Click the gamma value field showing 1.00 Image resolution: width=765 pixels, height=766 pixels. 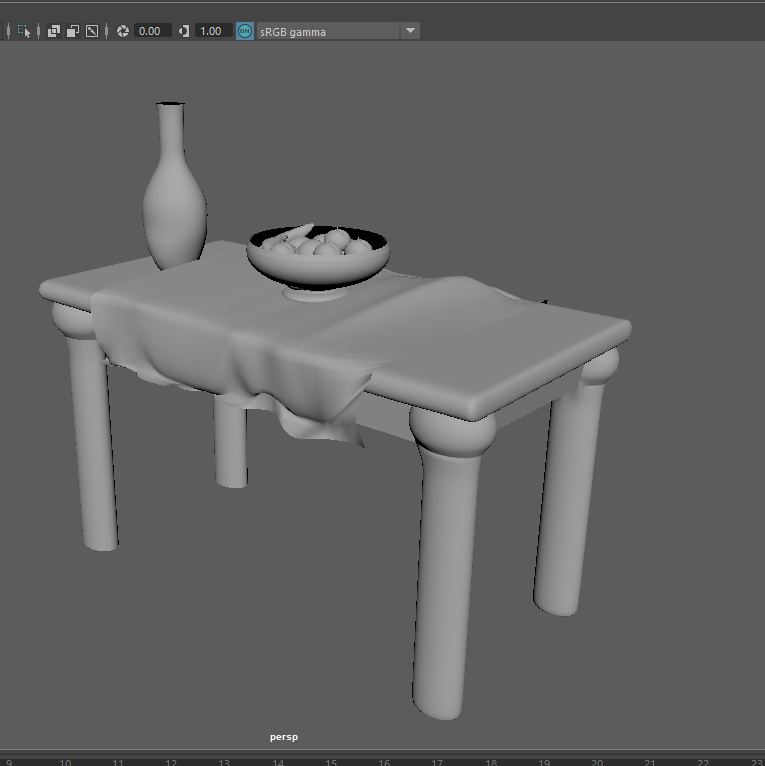click(x=211, y=31)
